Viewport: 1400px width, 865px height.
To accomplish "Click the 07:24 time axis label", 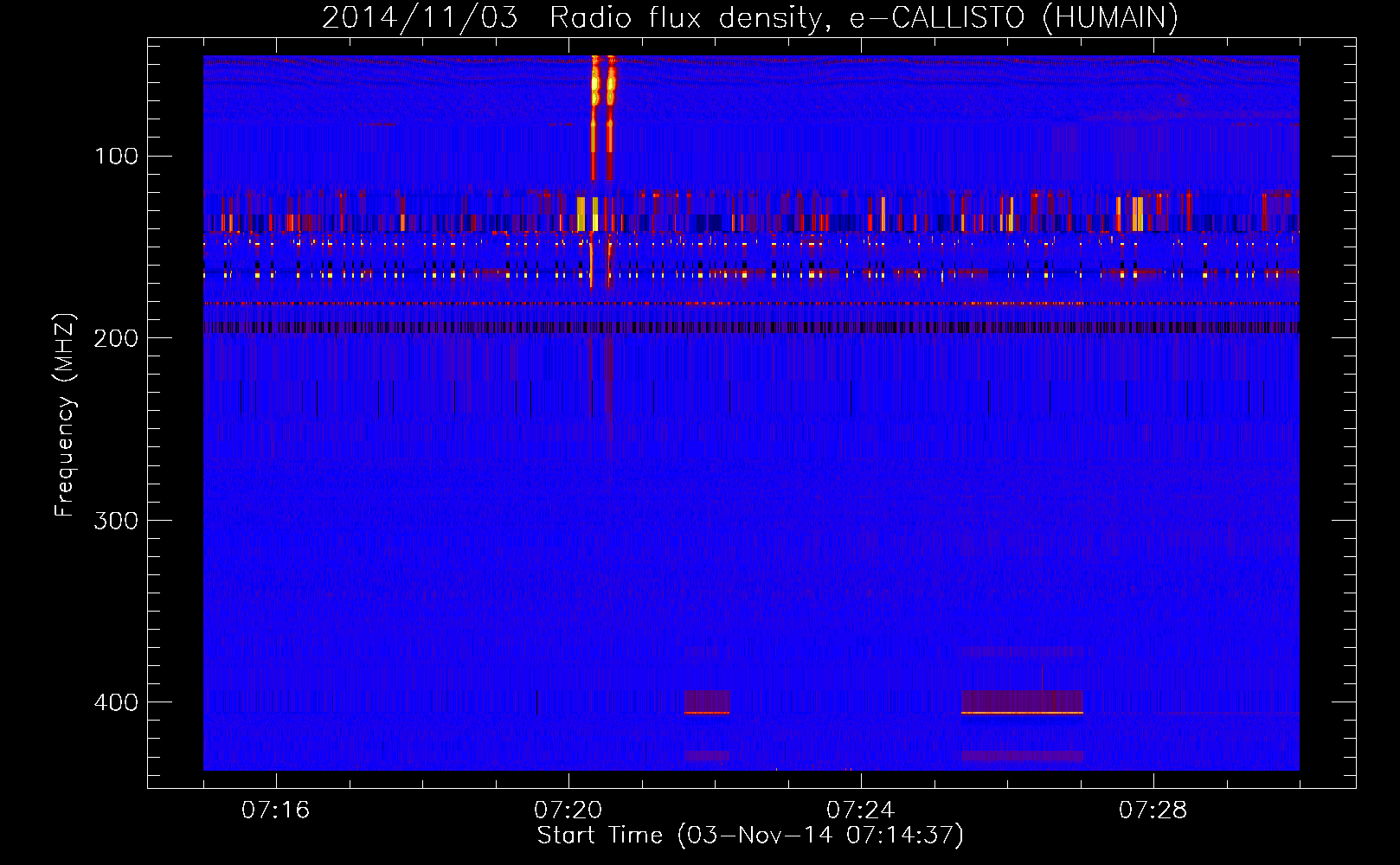I will pos(861,811).
